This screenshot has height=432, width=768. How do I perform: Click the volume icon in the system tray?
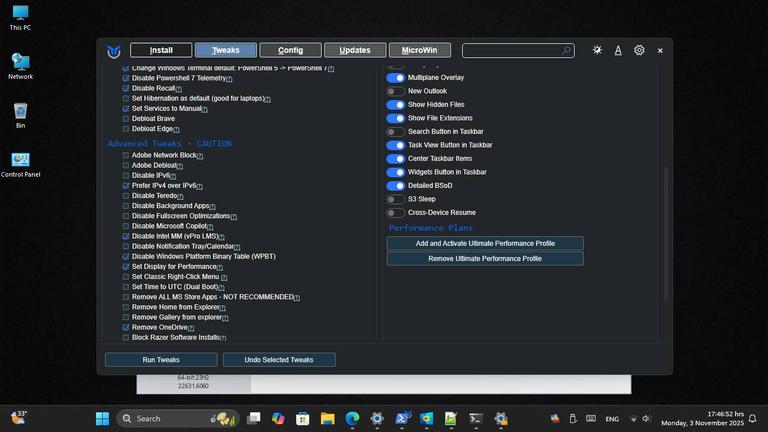[x=646, y=419]
